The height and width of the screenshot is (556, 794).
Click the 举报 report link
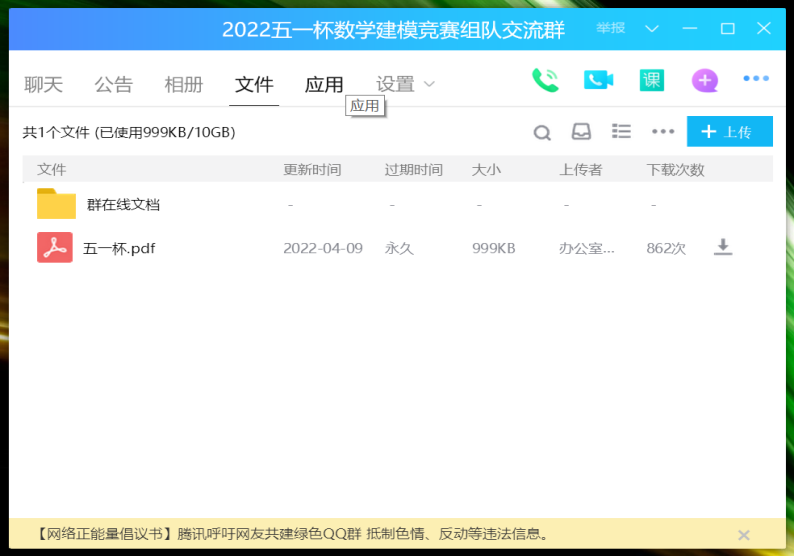(611, 29)
